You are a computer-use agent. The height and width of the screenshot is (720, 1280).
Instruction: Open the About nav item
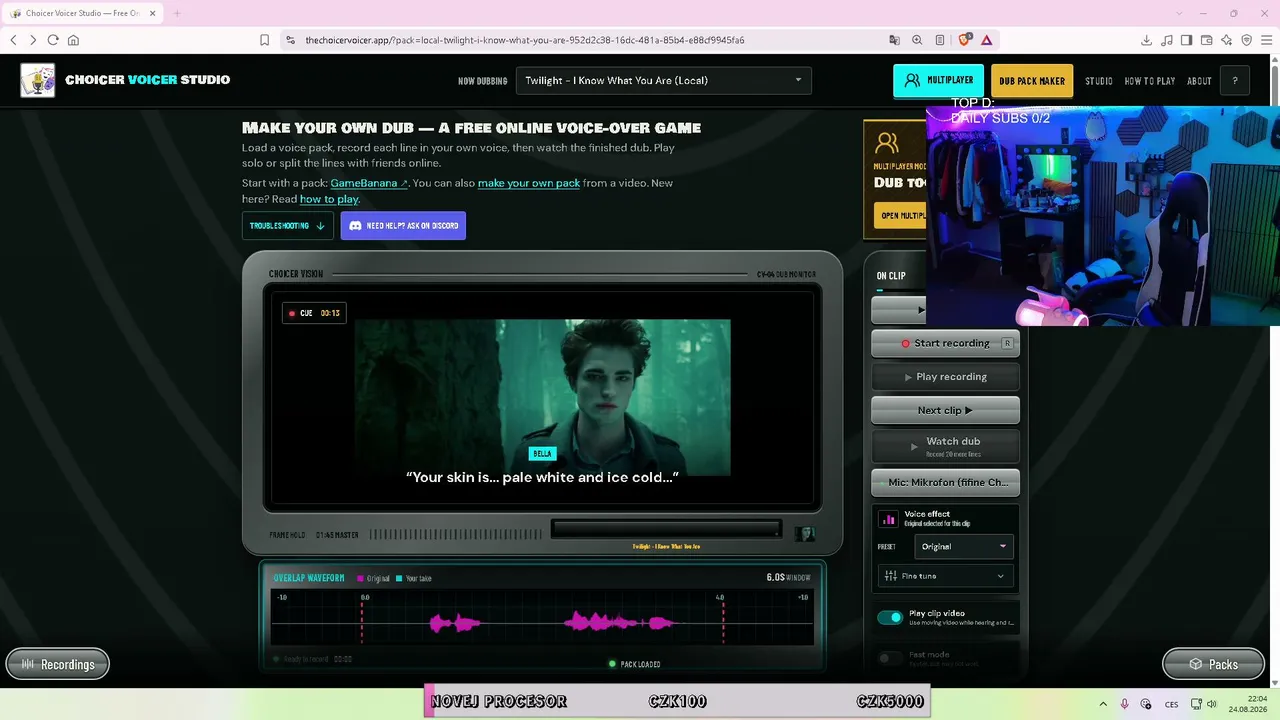1199,81
